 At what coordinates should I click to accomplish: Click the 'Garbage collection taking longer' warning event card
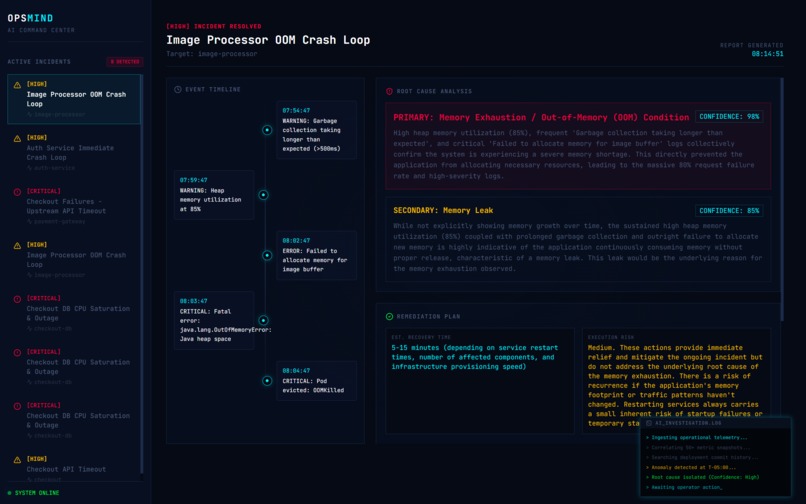pyautogui.click(x=316, y=130)
